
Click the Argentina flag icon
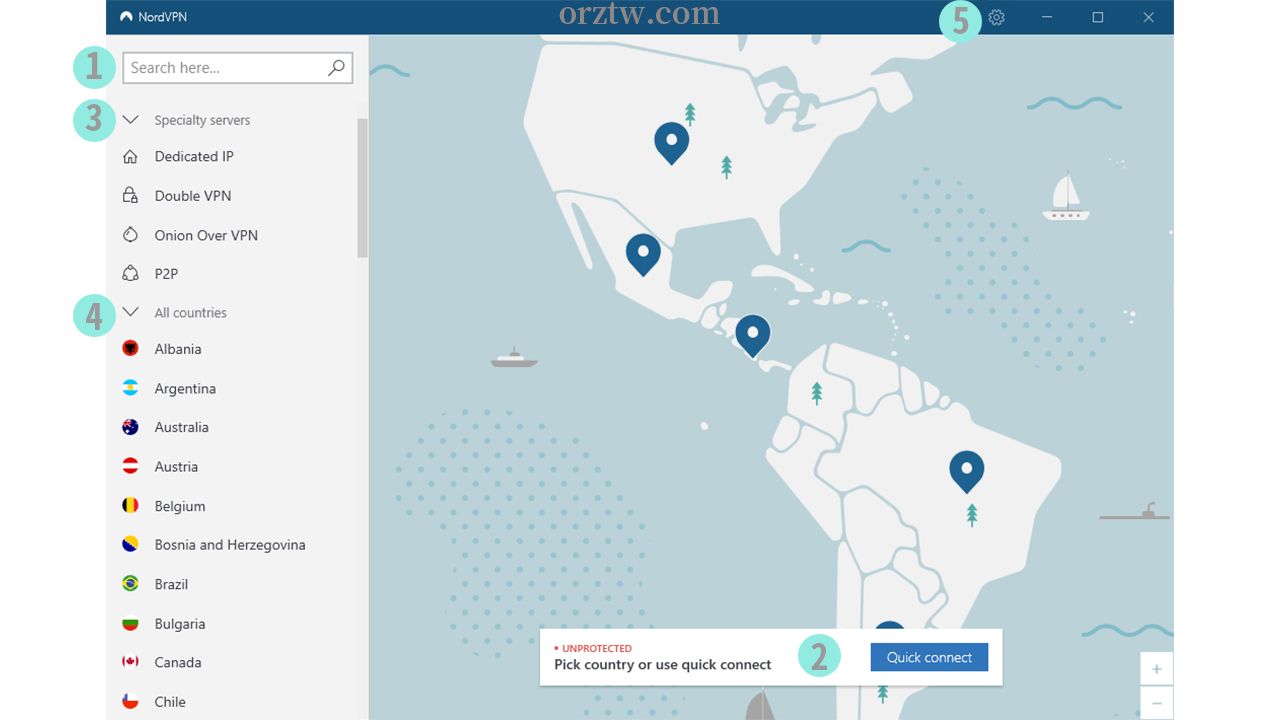(130, 387)
